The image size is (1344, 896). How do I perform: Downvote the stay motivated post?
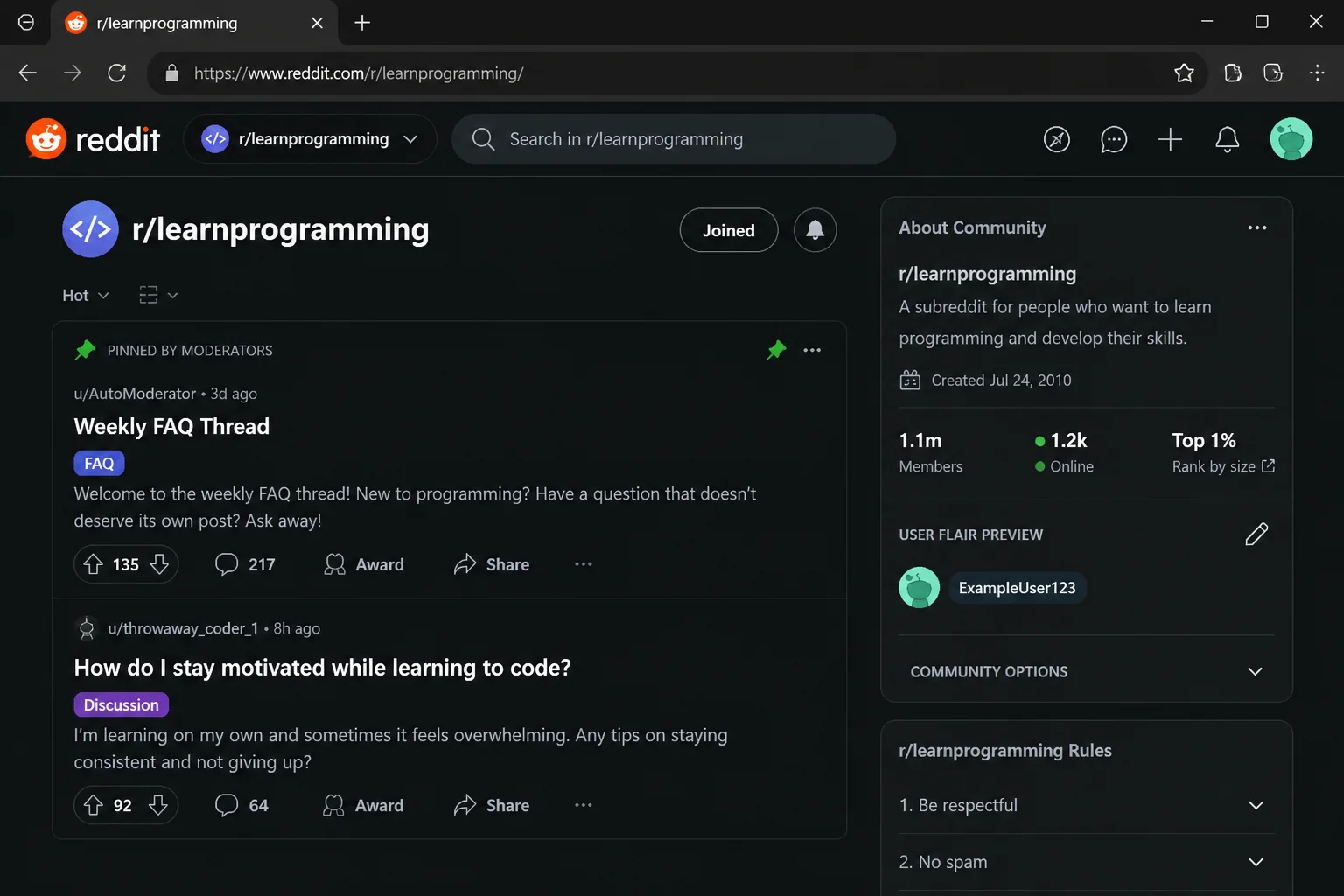coord(158,805)
